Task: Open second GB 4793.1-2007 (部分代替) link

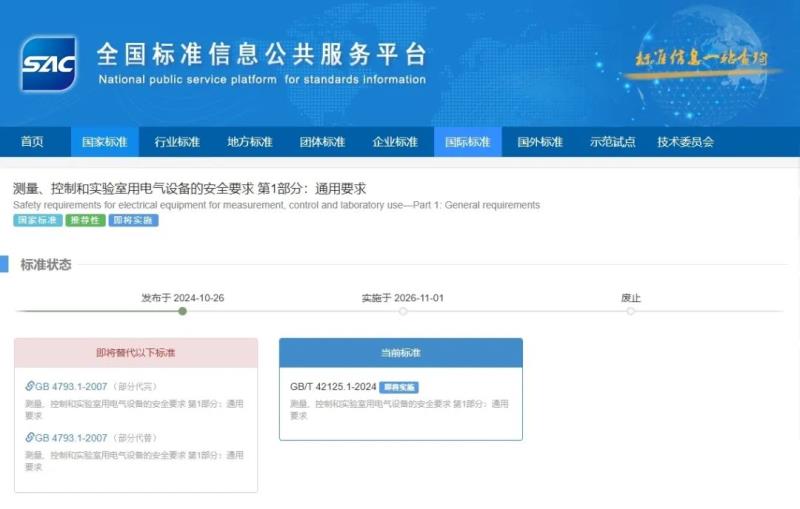Action: (71, 438)
